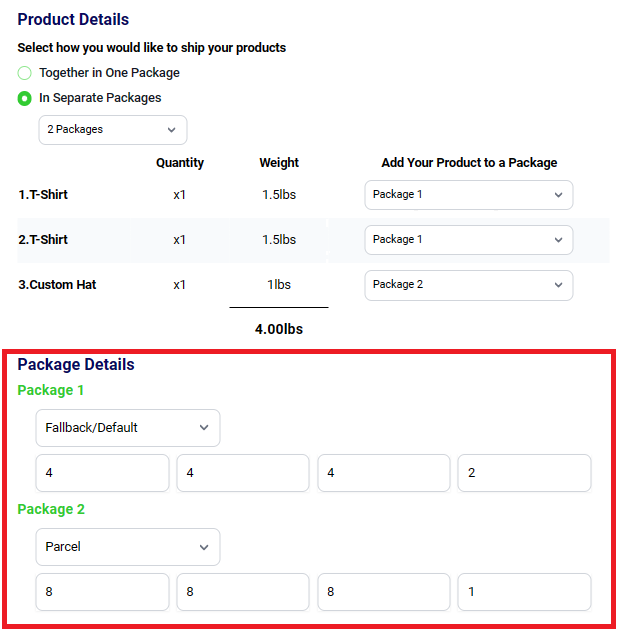
Task: Click second dimension field of Package 1
Action: pyautogui.click(x=243, y=473)
